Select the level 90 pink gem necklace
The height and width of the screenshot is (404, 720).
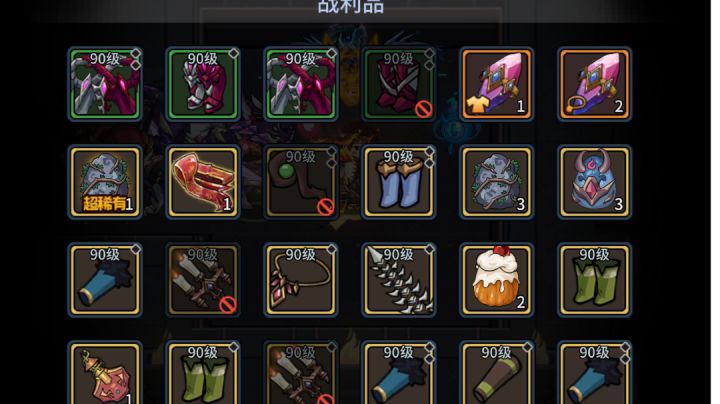[301, 280]
